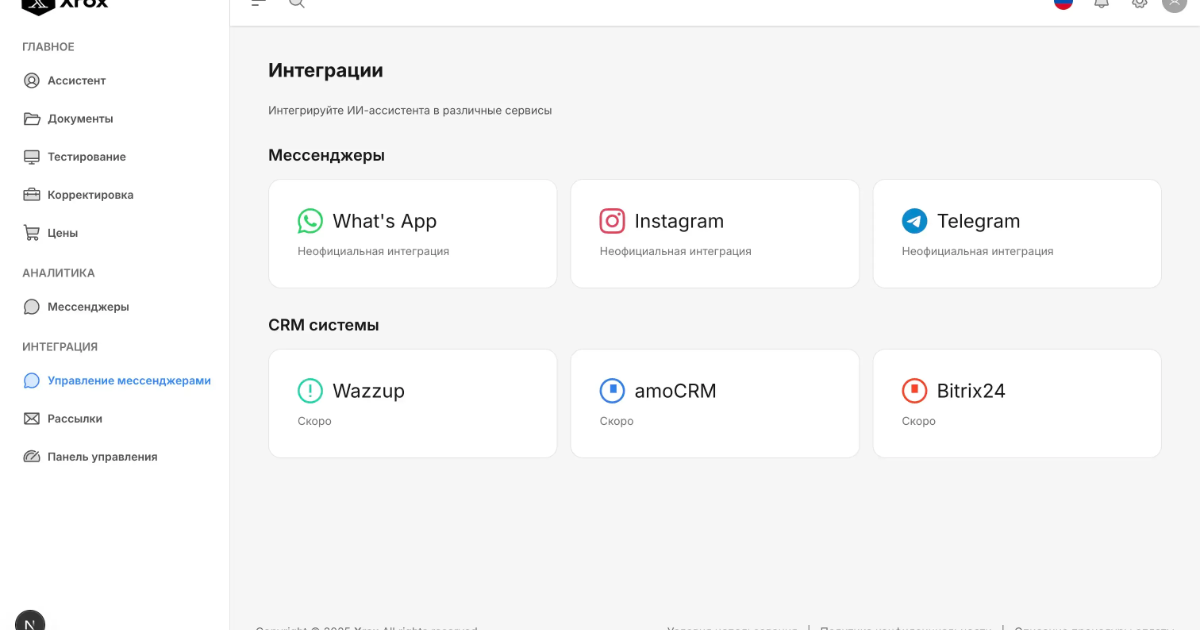Viewport: 1200px width, 630px height.
Task: Open the Instagram integration card
Action: (714, 234)
